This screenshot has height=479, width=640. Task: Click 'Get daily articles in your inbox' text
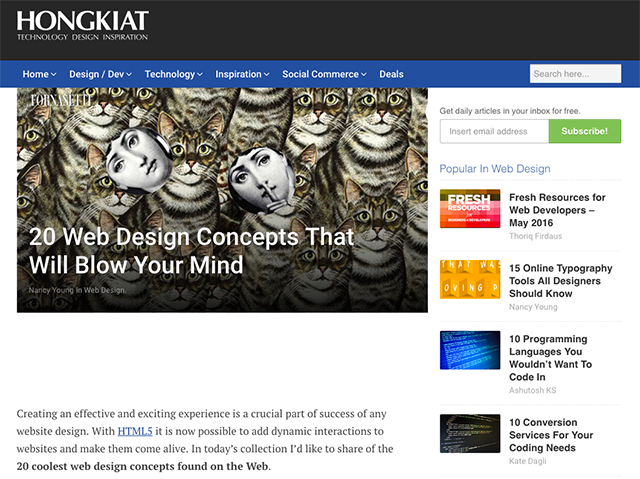point(510,111)
